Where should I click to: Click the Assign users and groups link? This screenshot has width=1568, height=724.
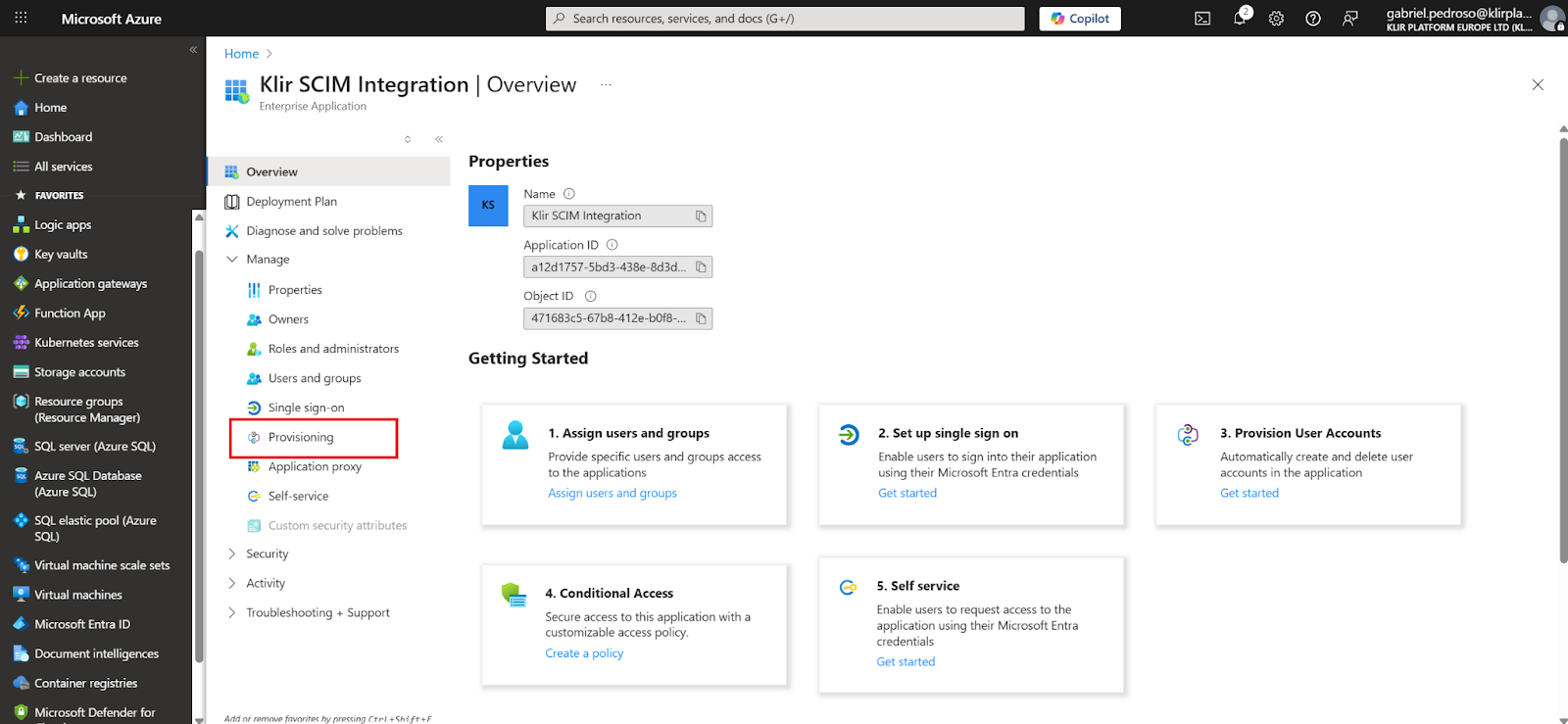[612, 493]
